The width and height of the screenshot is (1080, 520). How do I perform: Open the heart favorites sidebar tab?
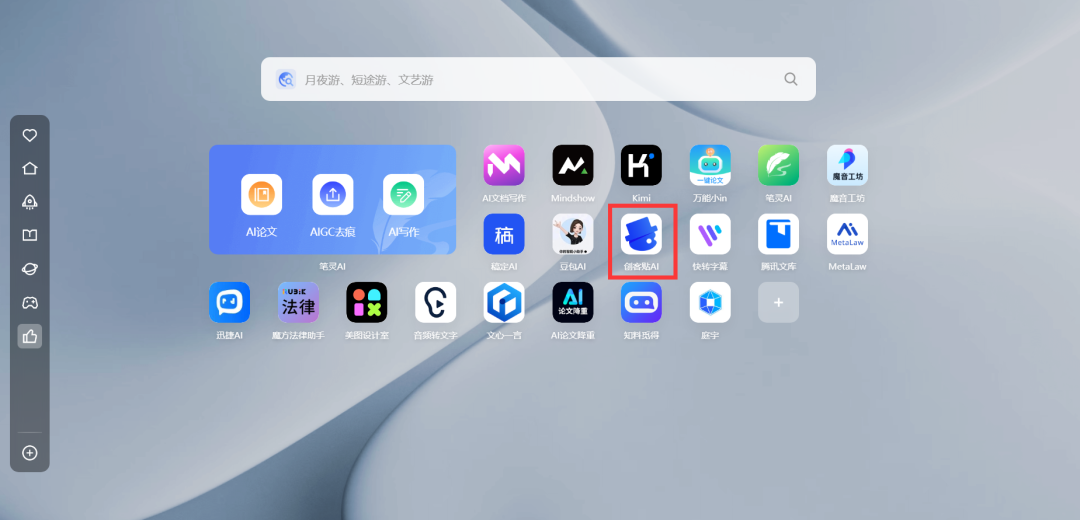click(x=30, y=136)
